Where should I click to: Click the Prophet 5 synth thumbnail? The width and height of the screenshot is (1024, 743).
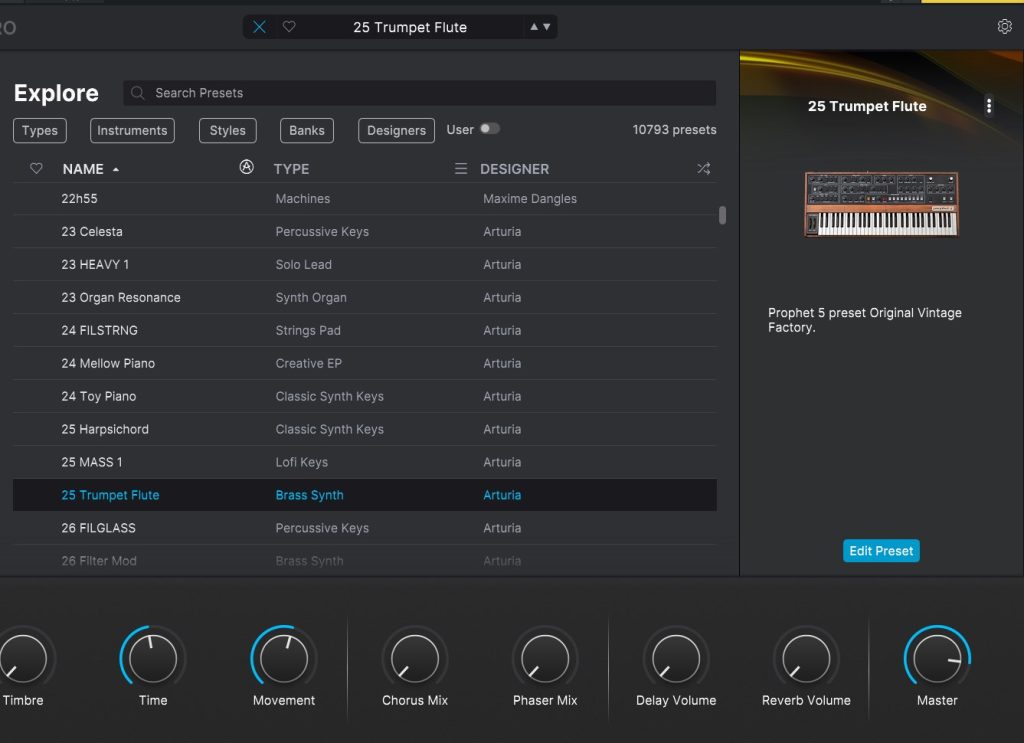point(881,205)
